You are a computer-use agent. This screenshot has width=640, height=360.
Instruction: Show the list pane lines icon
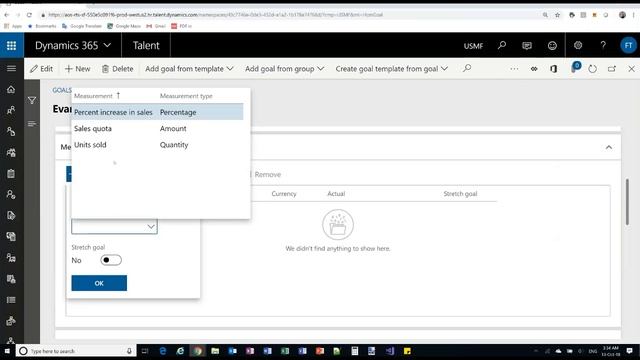pyautogui.click(x=32, y=124)
